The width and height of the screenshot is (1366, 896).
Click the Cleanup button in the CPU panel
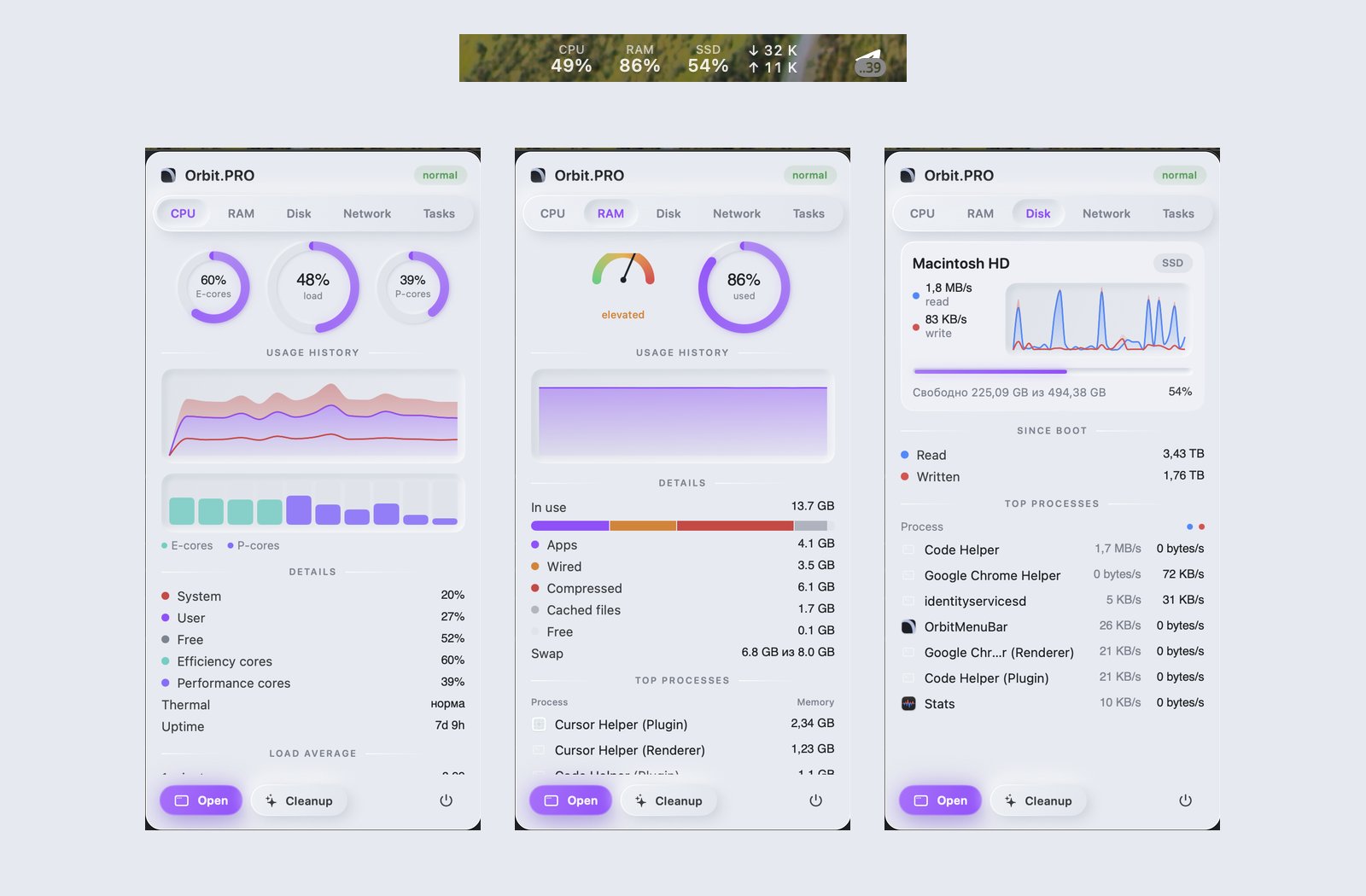point(299,800)
